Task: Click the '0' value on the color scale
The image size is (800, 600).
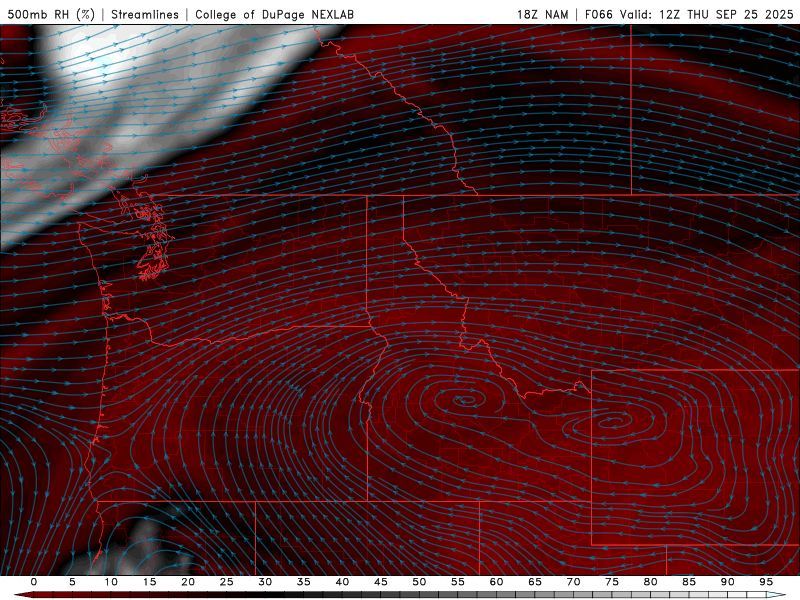Action: point(34,582)
